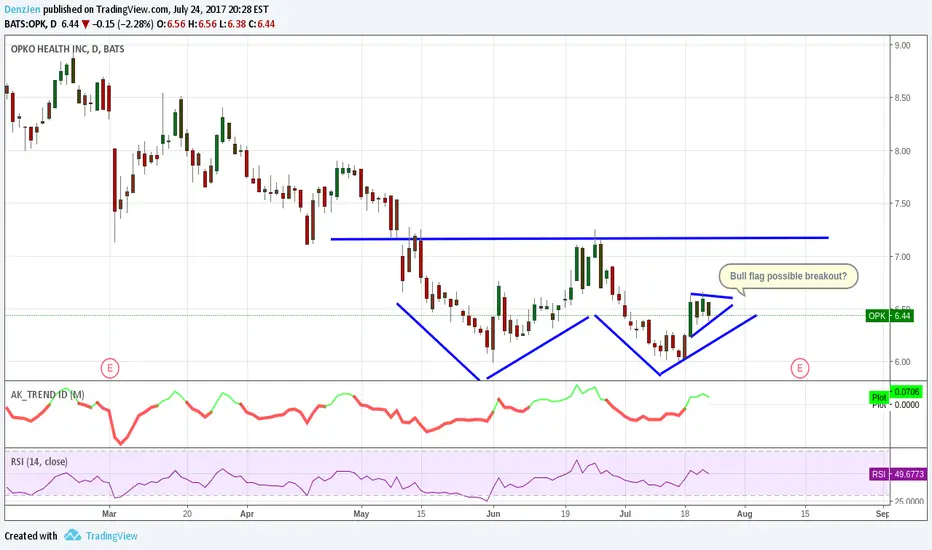The width and height of the screenshot is (932, 550).
Task: Click the 6.00 price axis label
Action: [902, 362]
